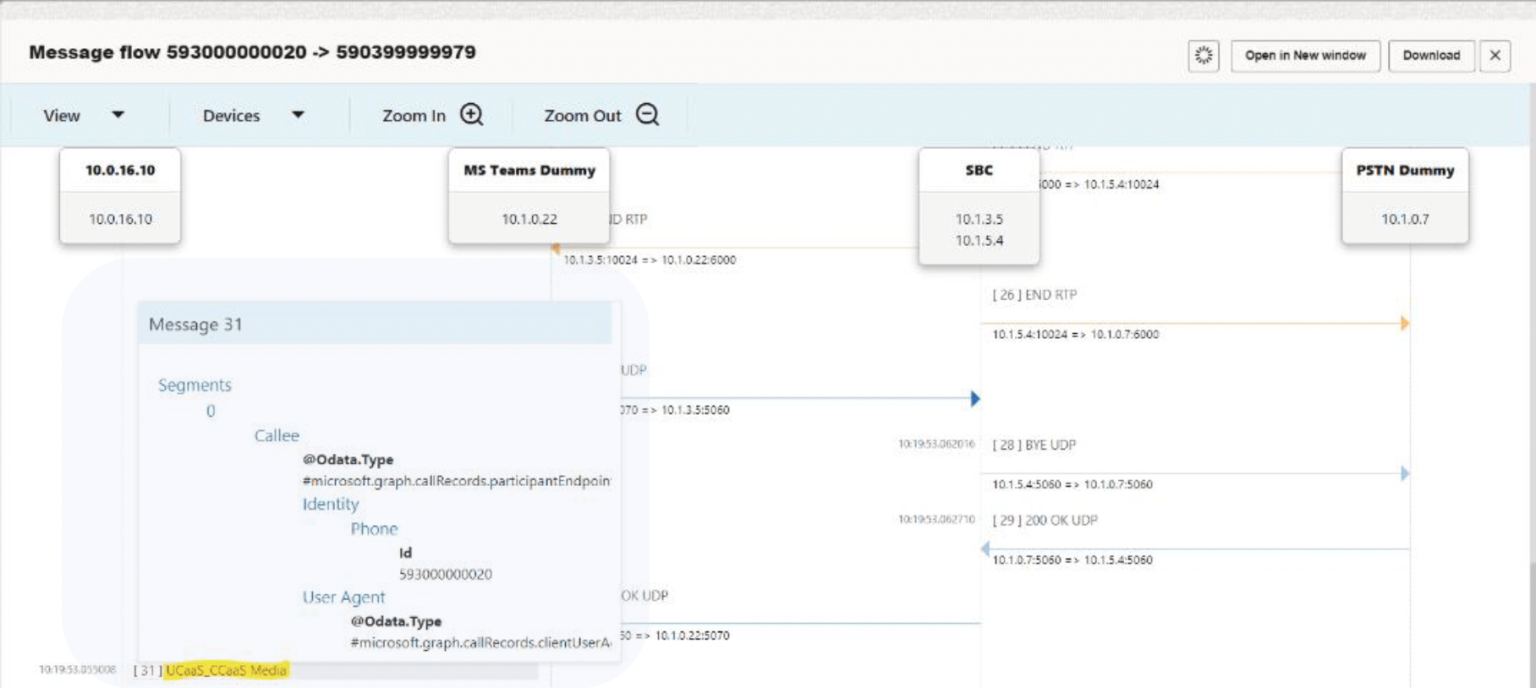Click the Zoom In magnifier icon
Image resolution: width=1536 pixels, height=688 pixels.
pyautogui.click(x=472, y=115)
